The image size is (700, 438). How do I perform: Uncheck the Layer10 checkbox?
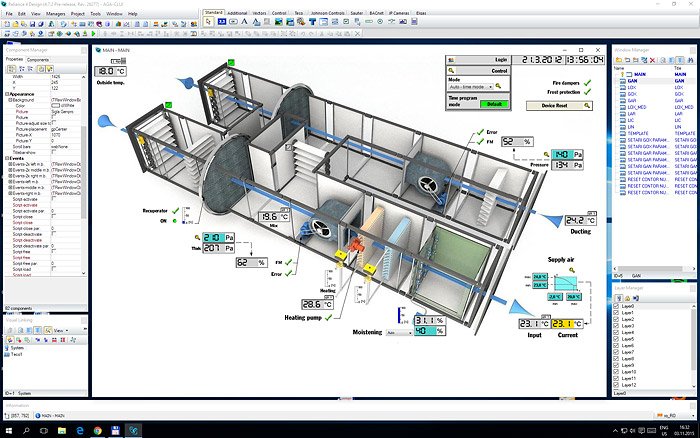[616, 372]
